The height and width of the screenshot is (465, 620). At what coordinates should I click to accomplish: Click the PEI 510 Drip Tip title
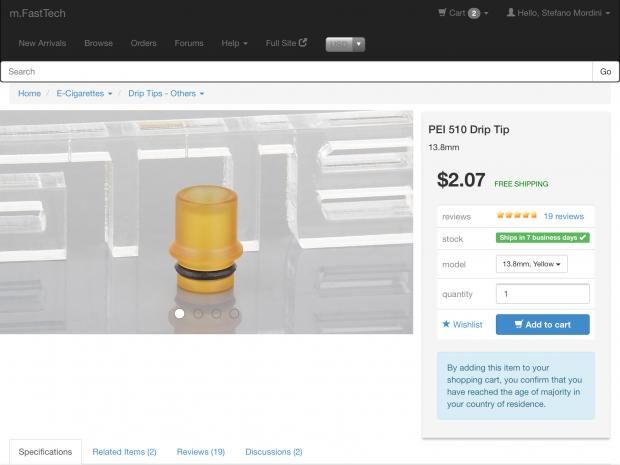pos(469,129)
